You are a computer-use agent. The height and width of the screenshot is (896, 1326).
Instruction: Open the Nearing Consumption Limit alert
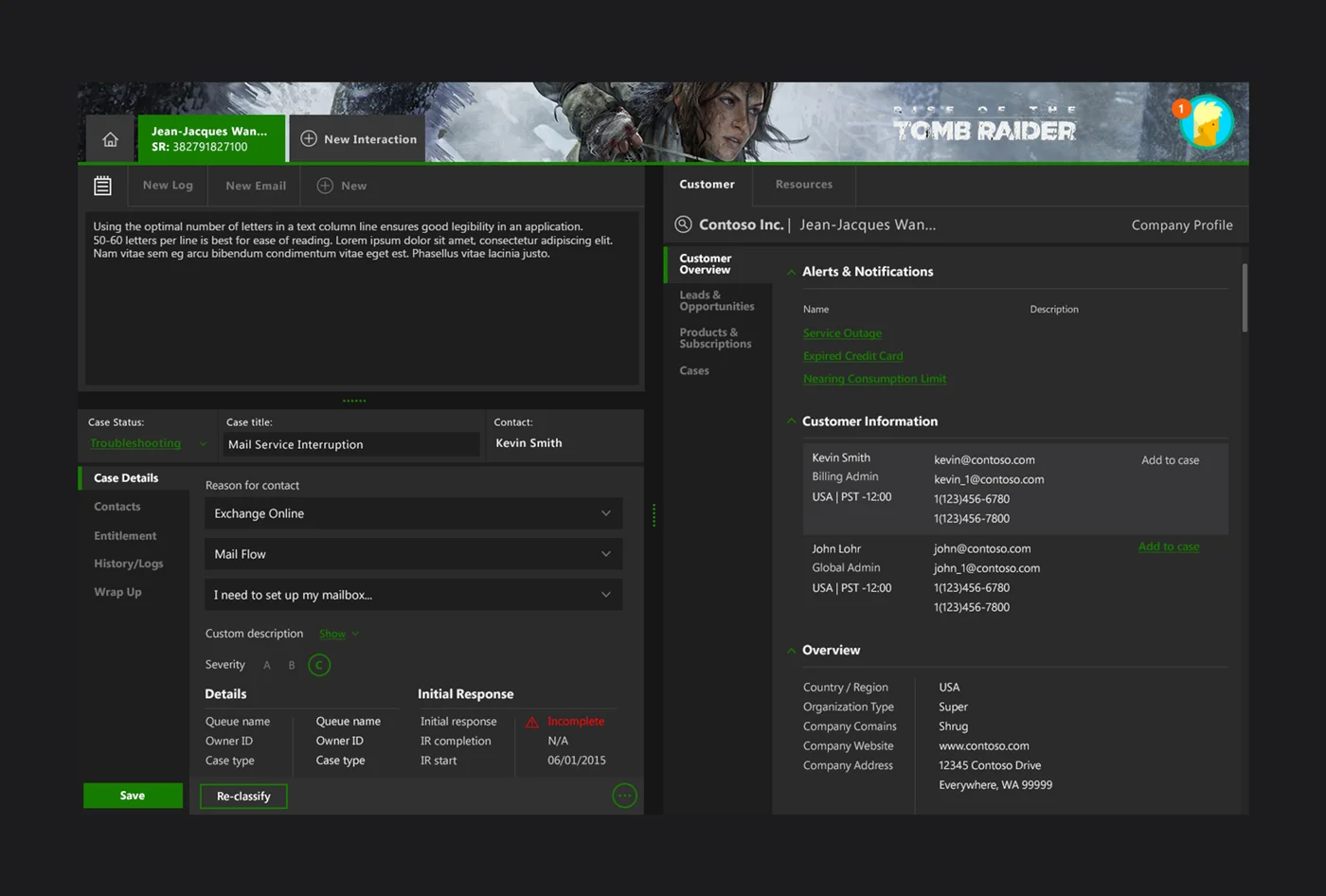pyautogui.click(x=874, y=379)
